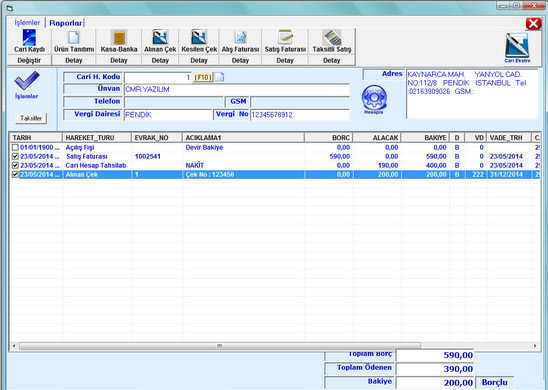Screen dimensions: 548x390
Task: Click Detay under Alış Faturası
Action: (240, 60)
